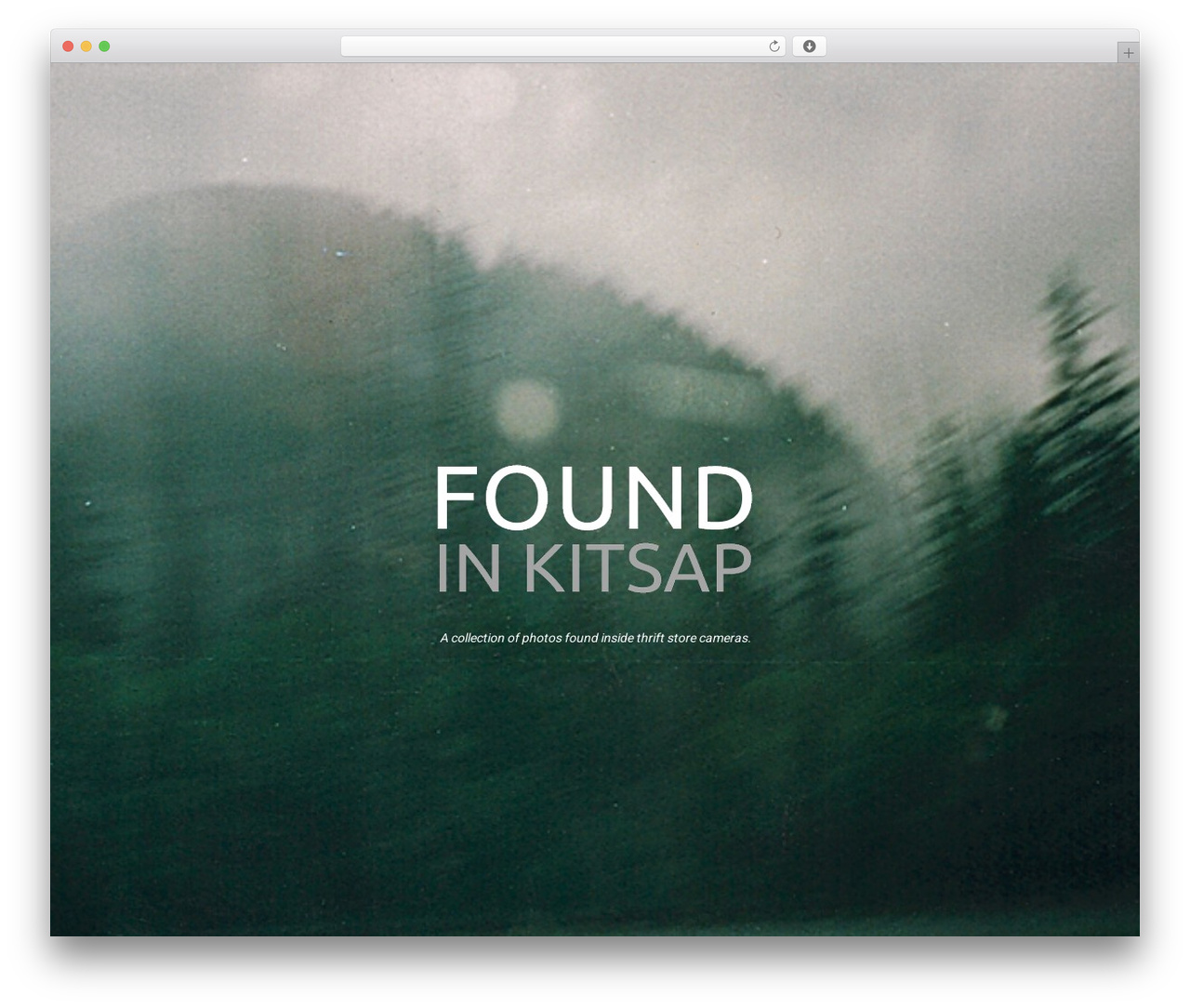Open a new tab with plus button

1128,53
